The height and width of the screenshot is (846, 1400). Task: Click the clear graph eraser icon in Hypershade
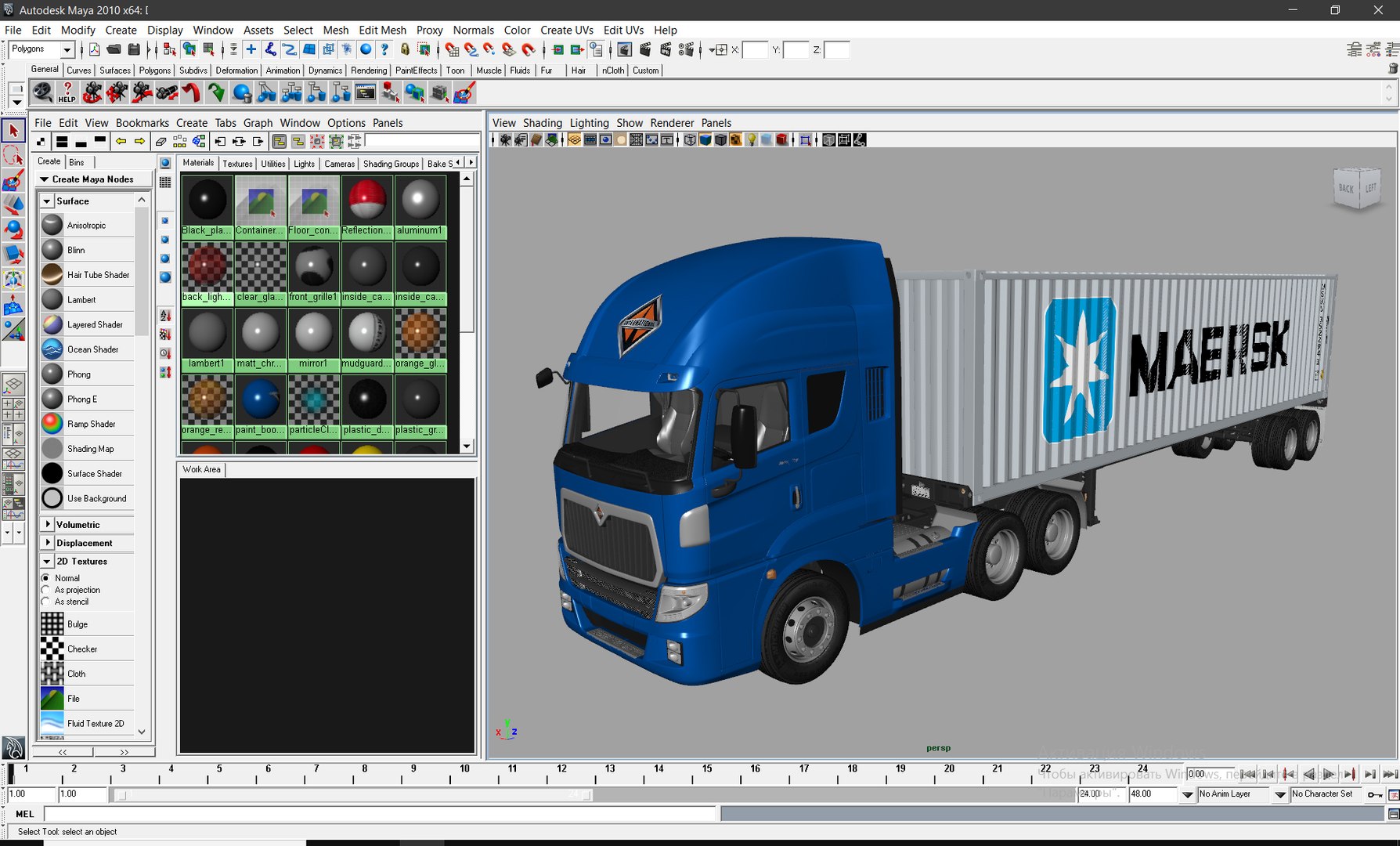(161, 141)
